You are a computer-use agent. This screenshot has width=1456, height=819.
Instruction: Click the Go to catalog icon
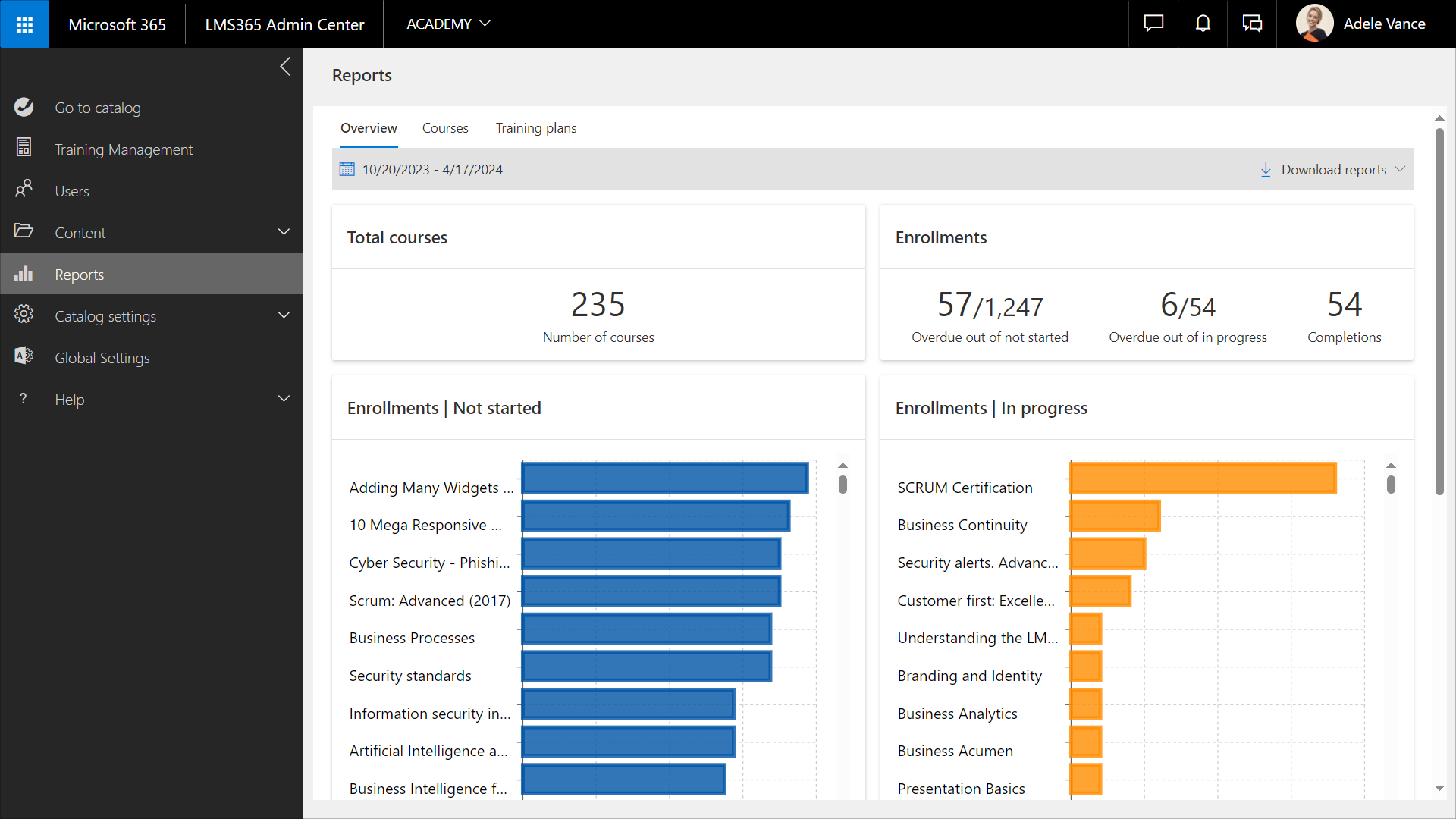[x=24, y=108]
